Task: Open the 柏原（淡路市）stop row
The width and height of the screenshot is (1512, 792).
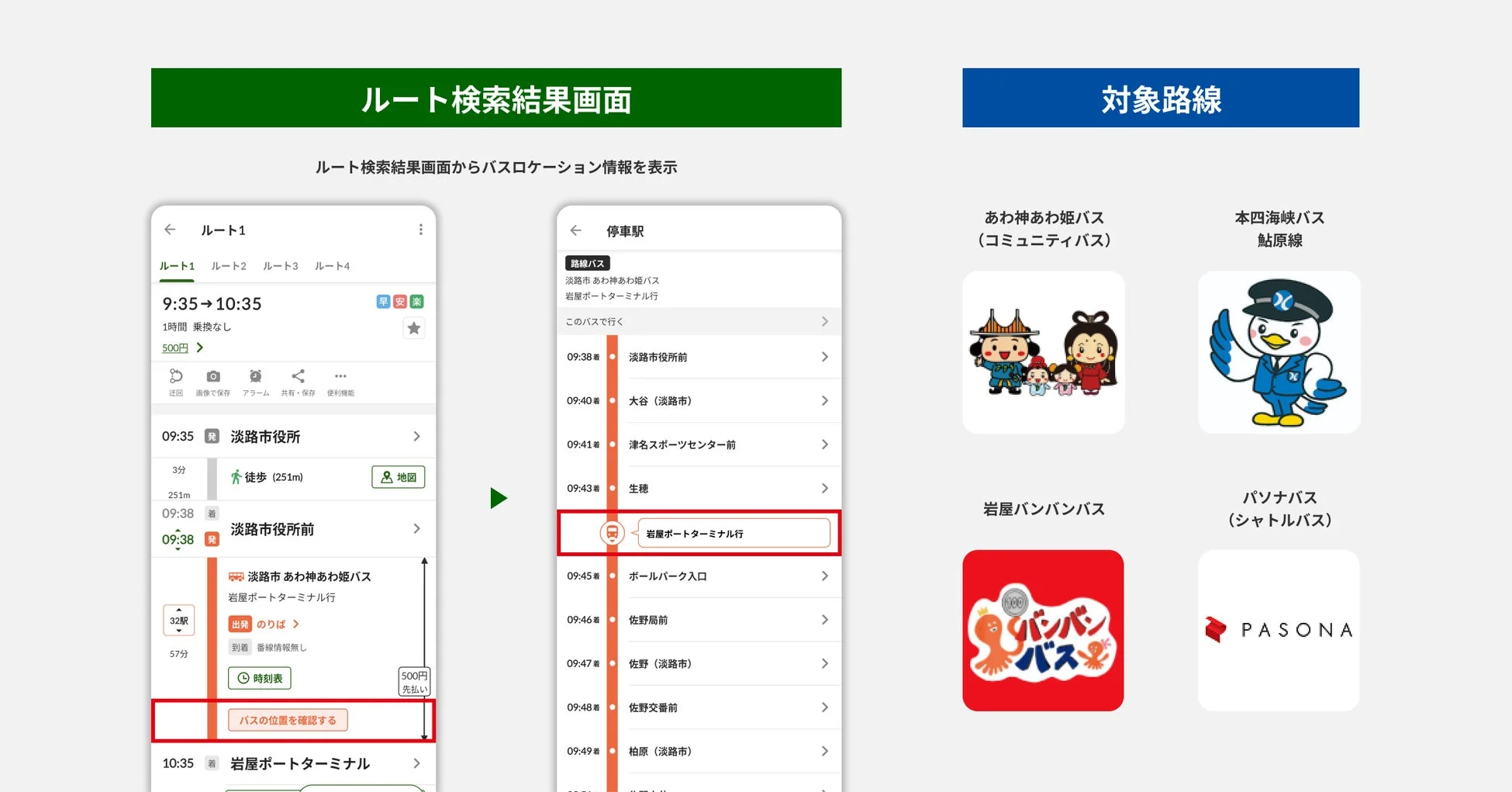Action: (699, 751)
